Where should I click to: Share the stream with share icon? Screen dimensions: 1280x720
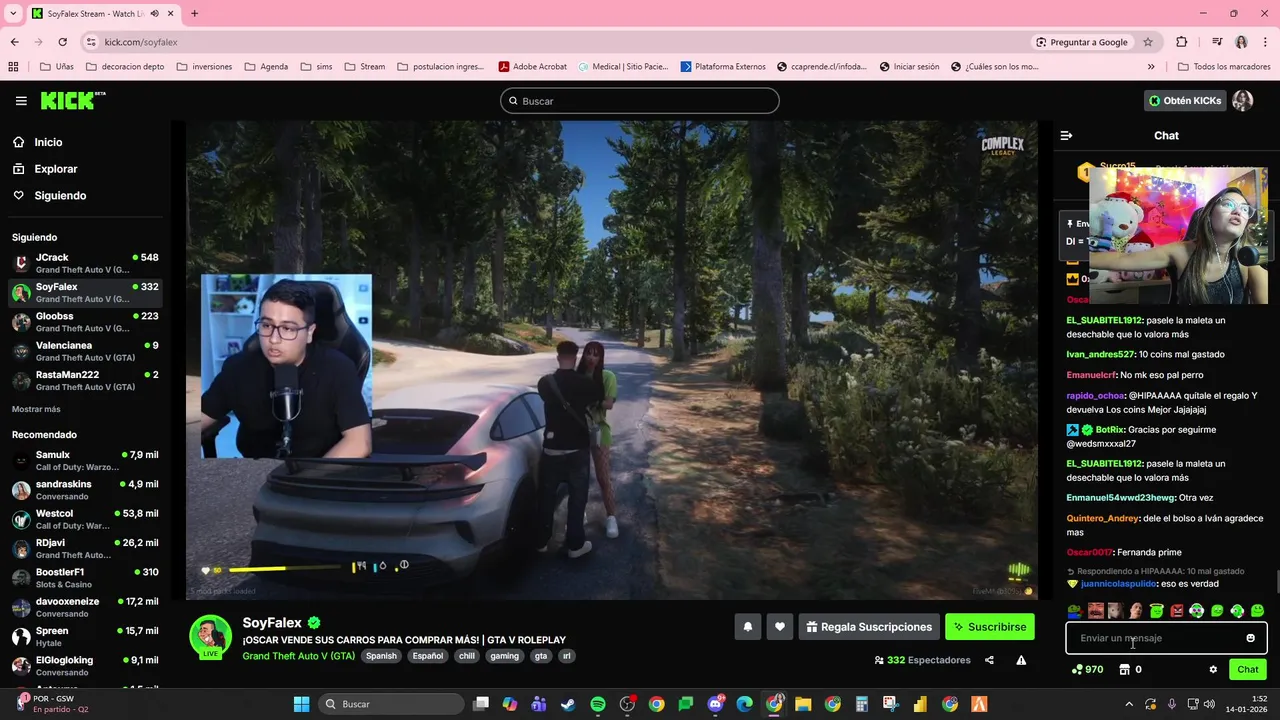[x=989, y=660]
